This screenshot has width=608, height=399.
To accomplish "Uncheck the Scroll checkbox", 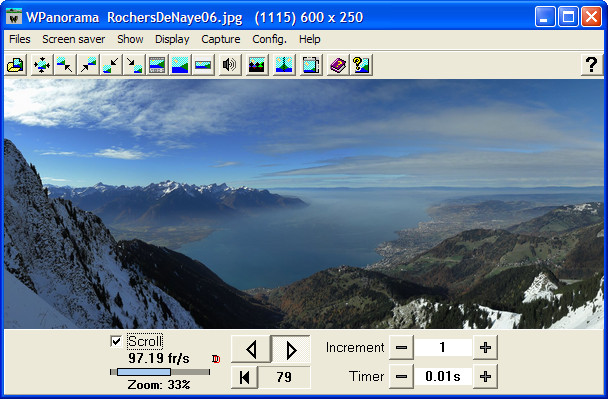I will 116,341.
